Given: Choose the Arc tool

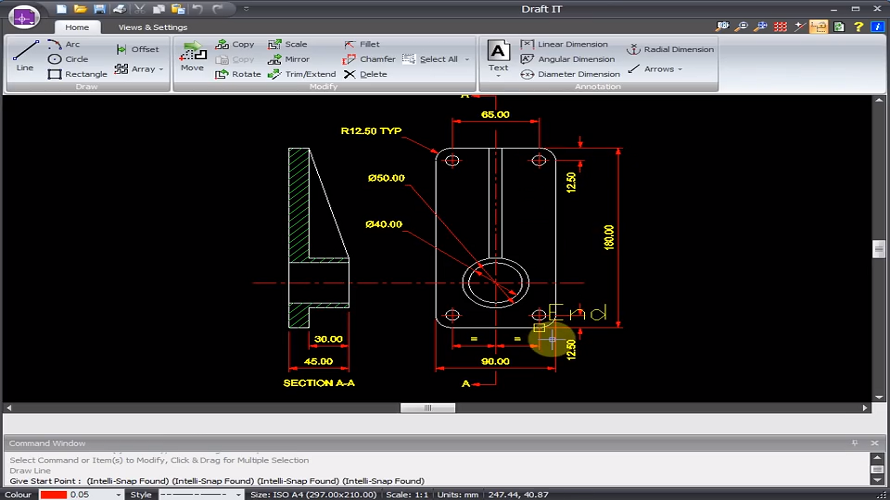Looking at the screenshot, I should click(x=64, y=44).
